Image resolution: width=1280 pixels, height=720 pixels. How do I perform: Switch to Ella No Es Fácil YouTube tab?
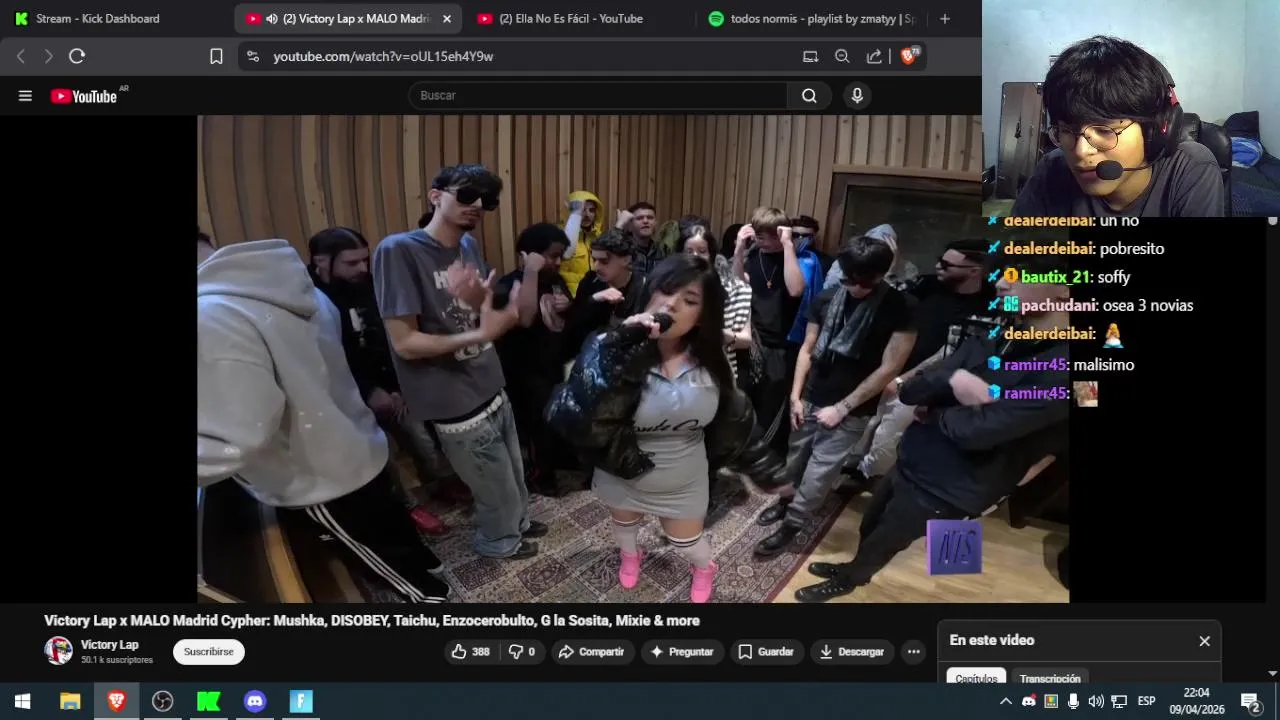570,18
